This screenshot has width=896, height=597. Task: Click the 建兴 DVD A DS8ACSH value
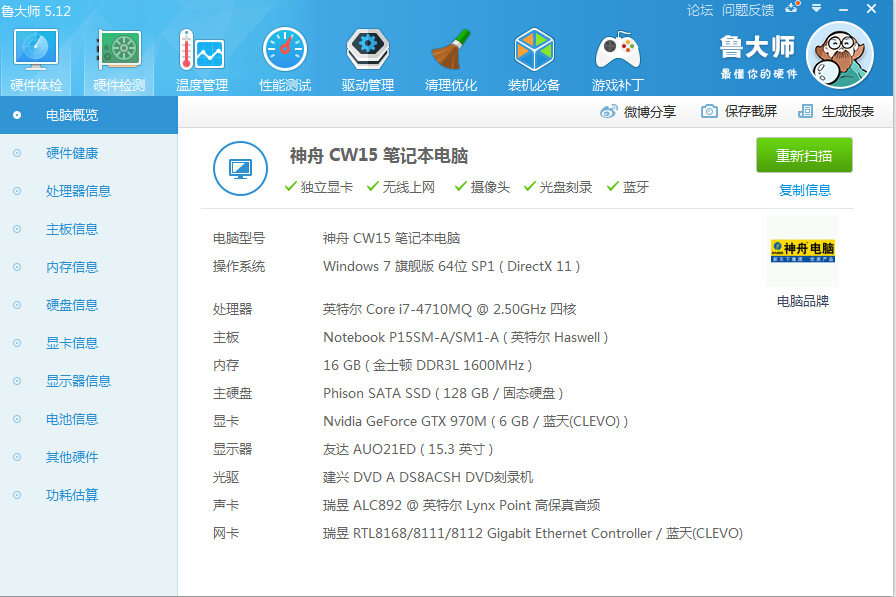point(428,477)
